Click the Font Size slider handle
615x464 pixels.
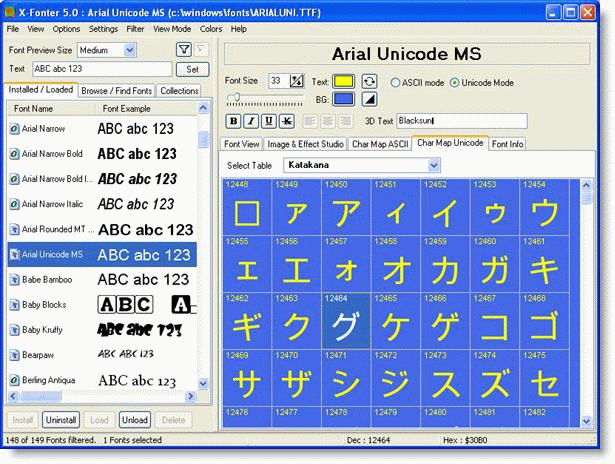tap(237, 96)
